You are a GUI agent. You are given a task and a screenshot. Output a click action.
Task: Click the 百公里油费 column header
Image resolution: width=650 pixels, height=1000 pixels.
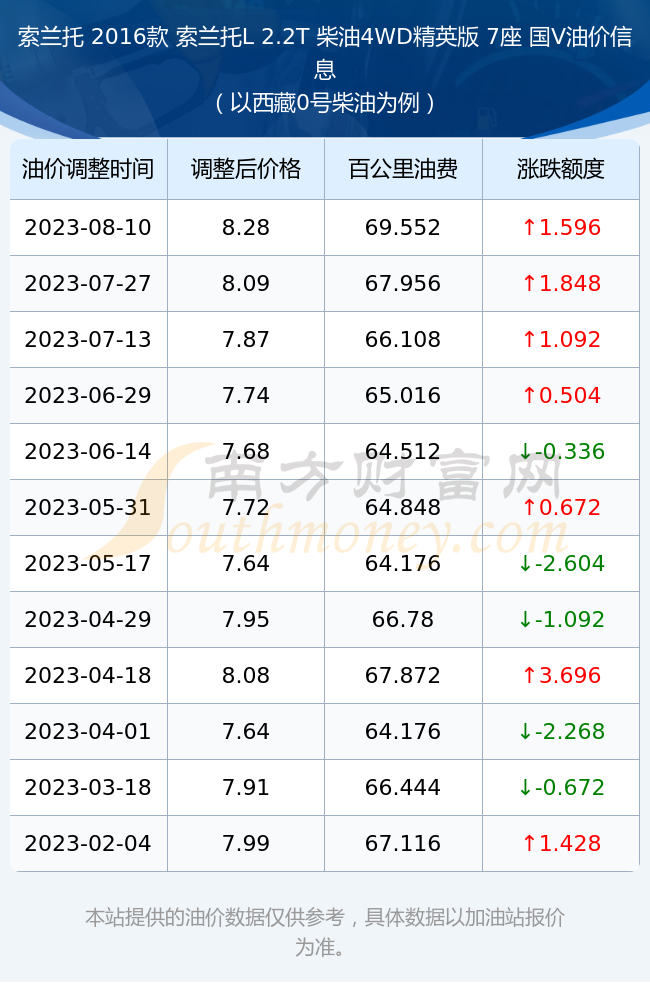coord(403,169)
